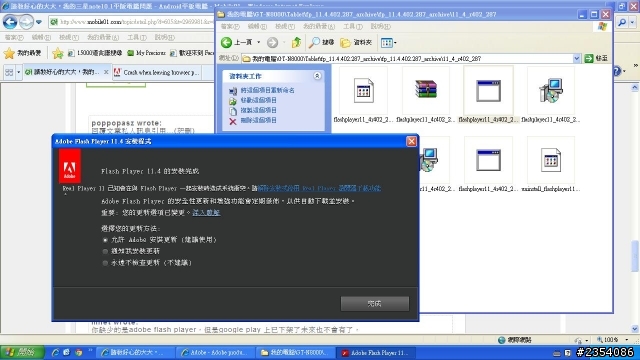
Task: Click the 深入瞭解 learn more link
Action: click(206, 213)
